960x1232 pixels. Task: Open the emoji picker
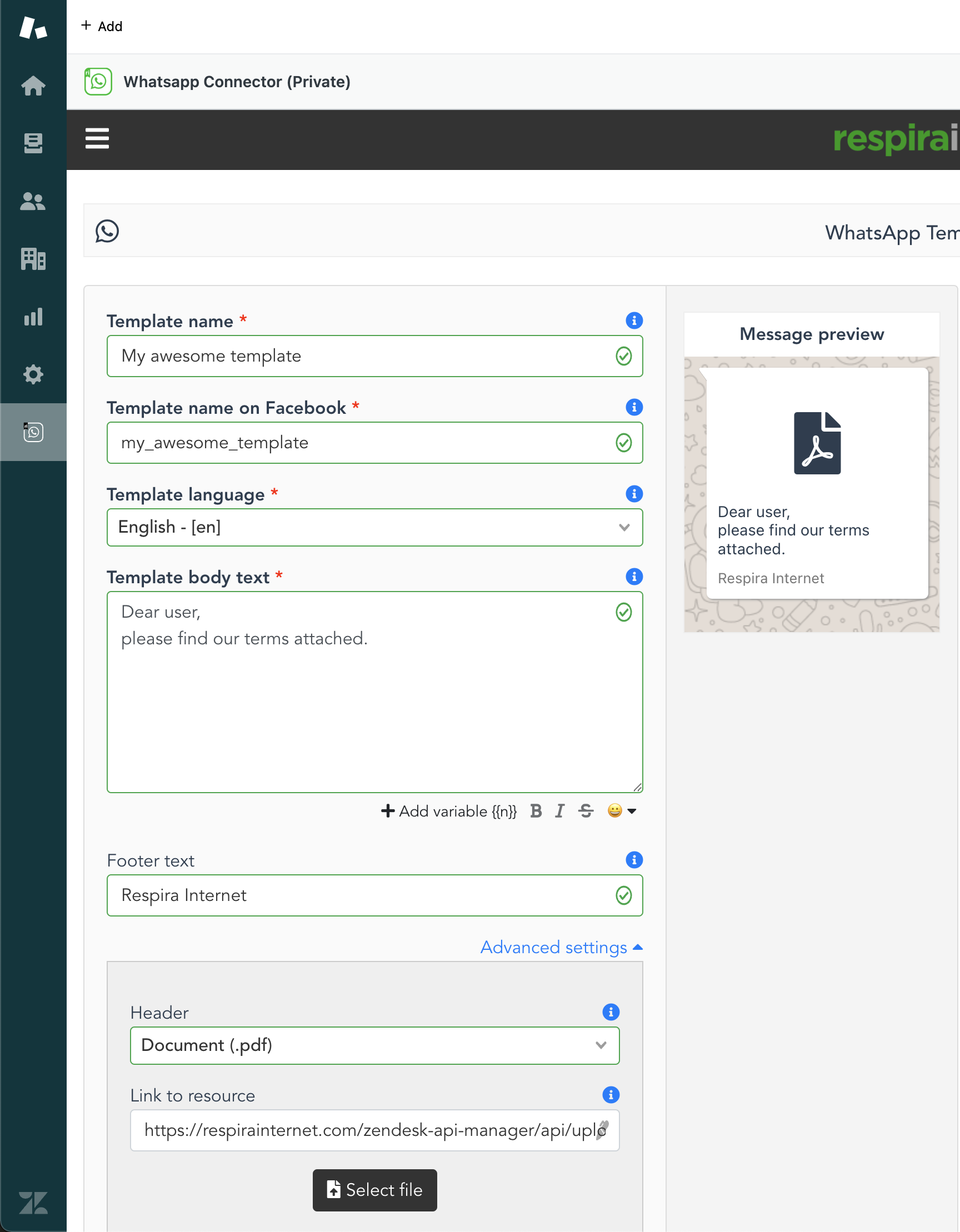coord(614,811)
